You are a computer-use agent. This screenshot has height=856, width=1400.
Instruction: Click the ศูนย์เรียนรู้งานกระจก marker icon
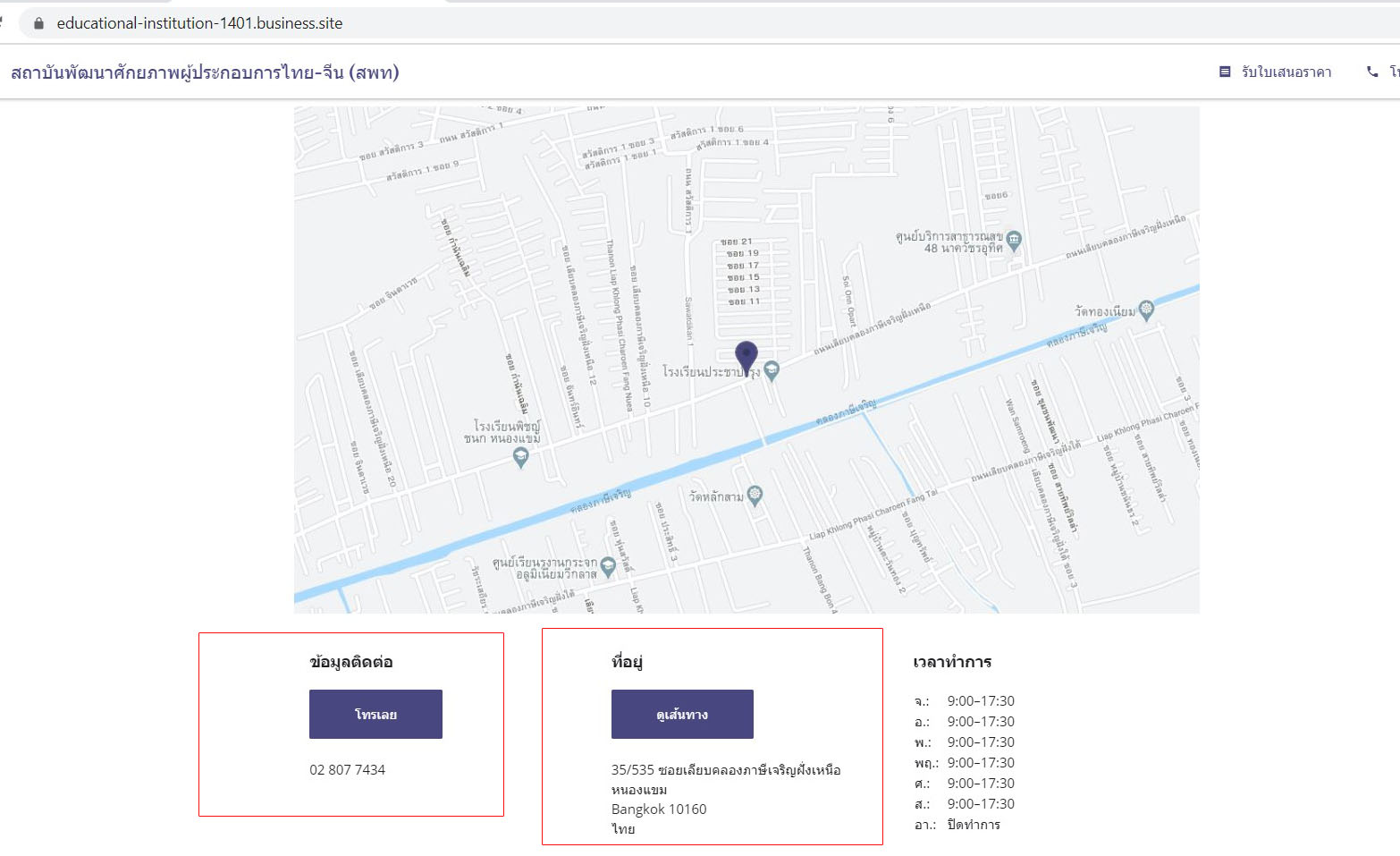point(609,566)
